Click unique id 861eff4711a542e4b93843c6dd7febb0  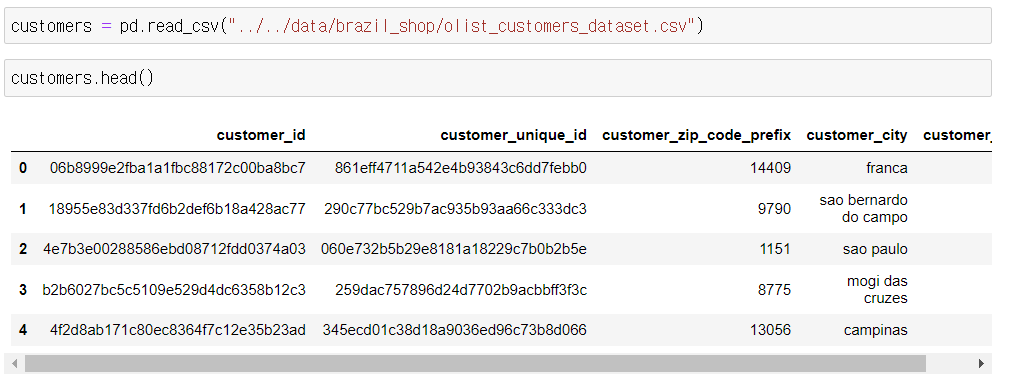tap(461, 168)
